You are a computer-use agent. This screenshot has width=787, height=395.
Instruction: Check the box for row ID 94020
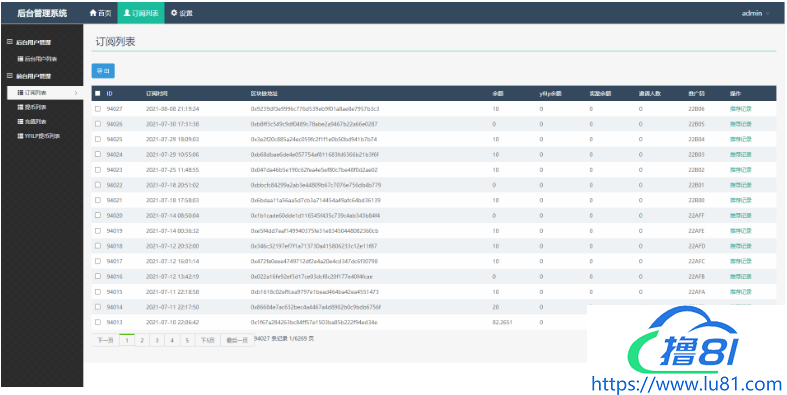click(x=98, y=216)
